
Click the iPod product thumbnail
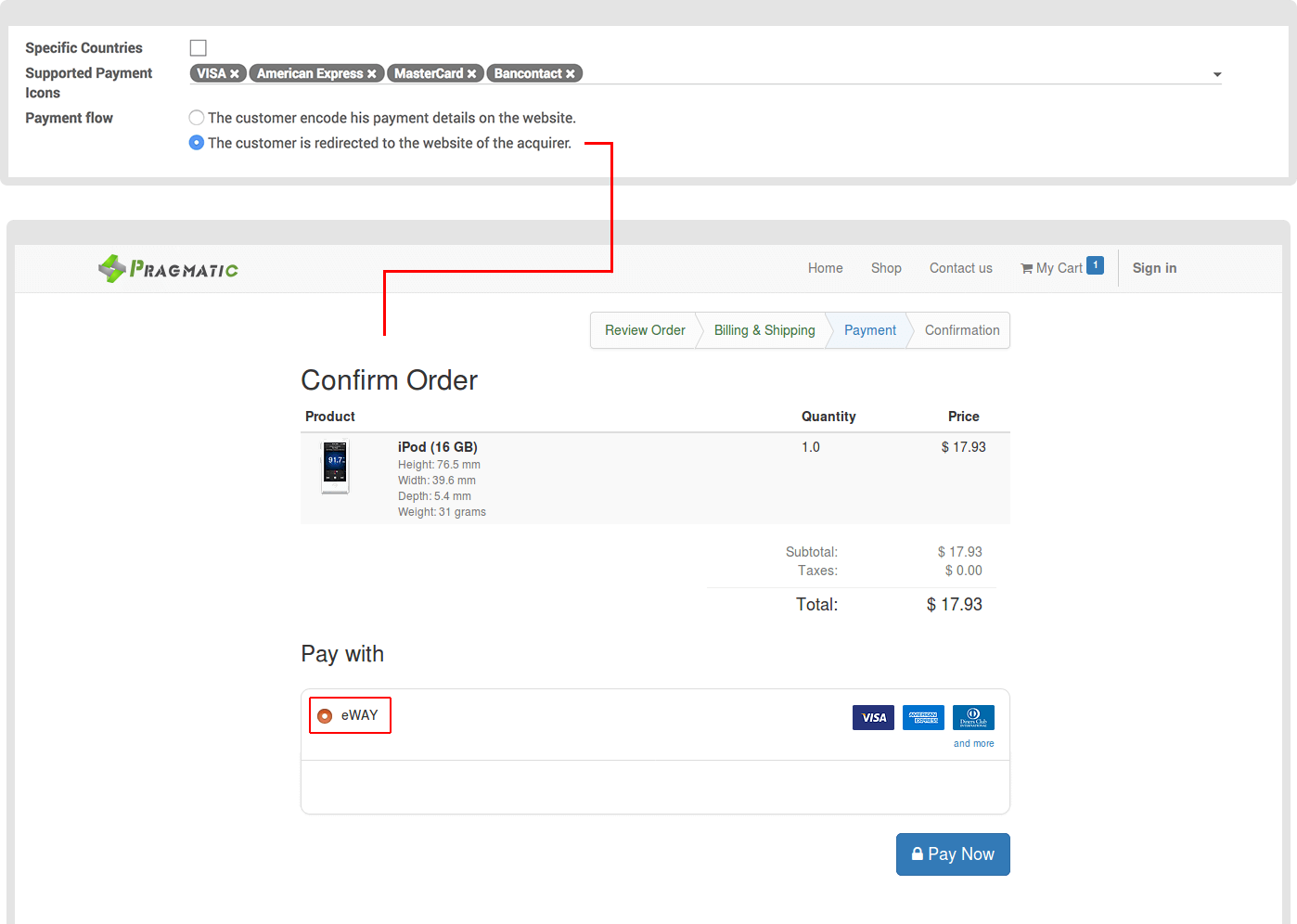[335, 468]
